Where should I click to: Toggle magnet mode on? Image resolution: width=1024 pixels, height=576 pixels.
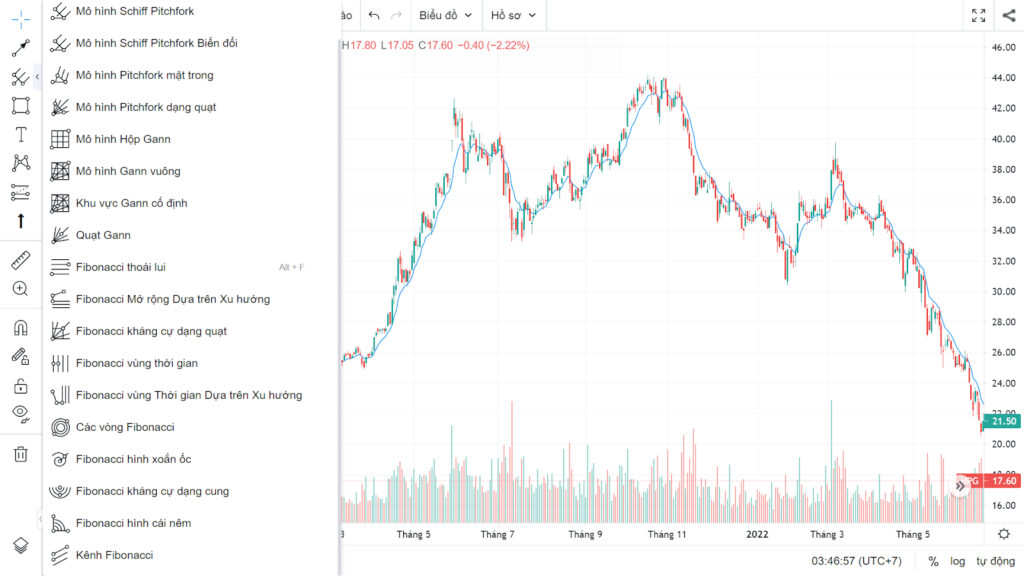(20, 327)
